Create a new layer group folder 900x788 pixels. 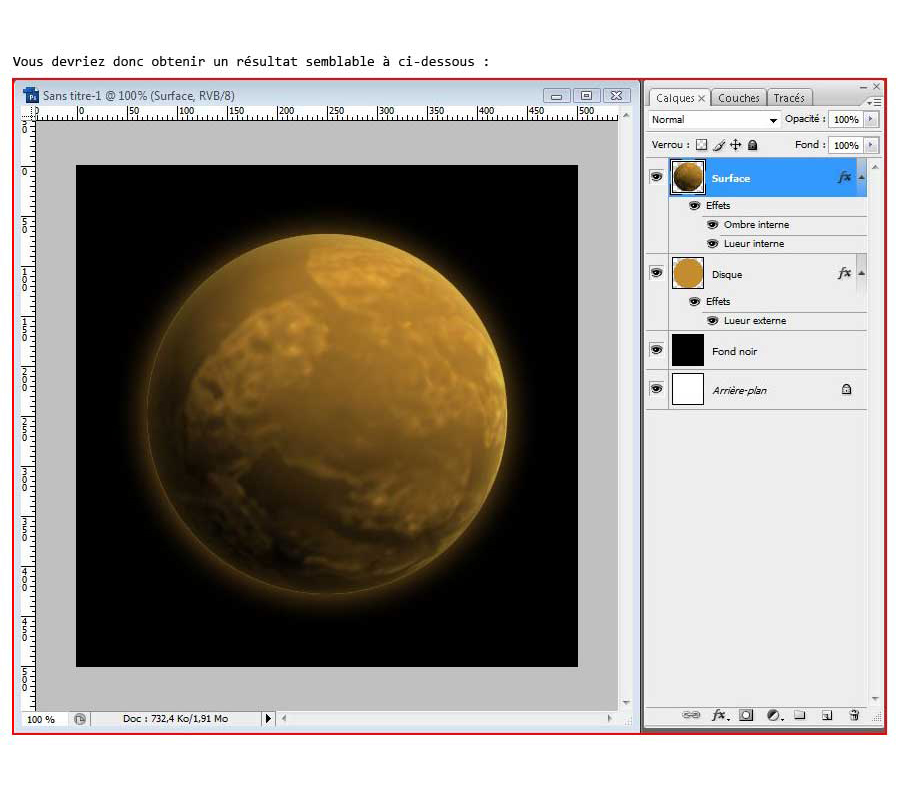[800, 716]
